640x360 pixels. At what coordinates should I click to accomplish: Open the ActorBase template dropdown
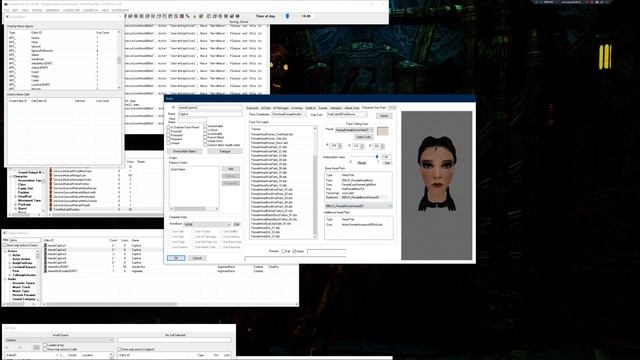click(x=207, y=224)
